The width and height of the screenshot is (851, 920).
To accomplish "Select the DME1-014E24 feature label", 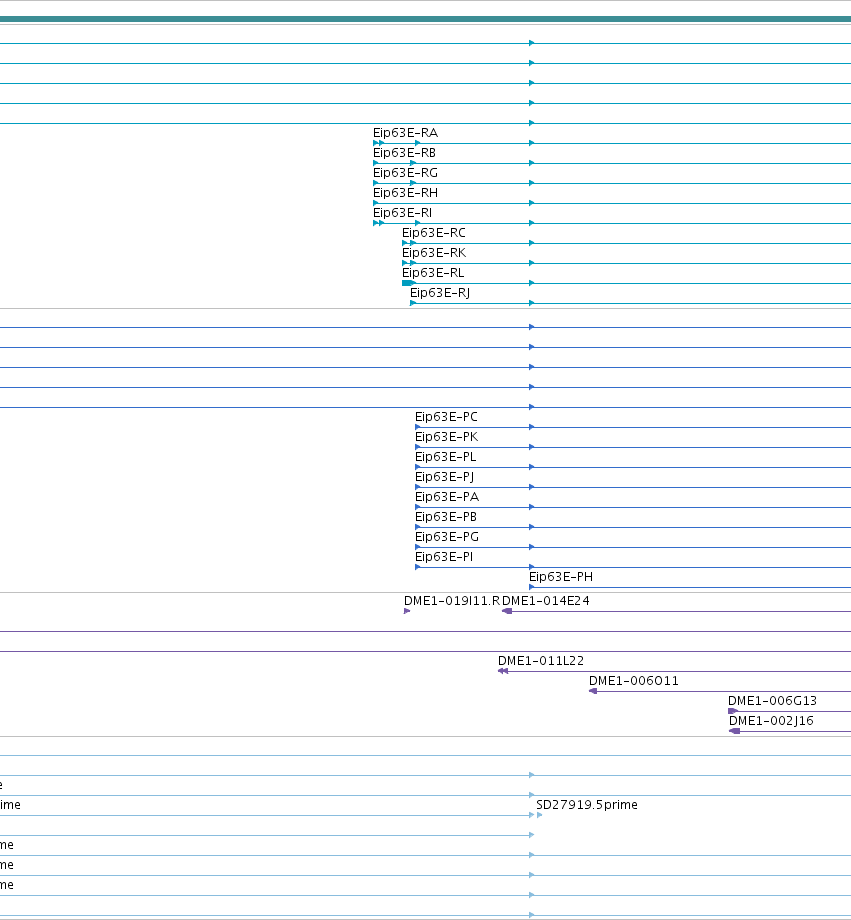I will pos(546,601).
